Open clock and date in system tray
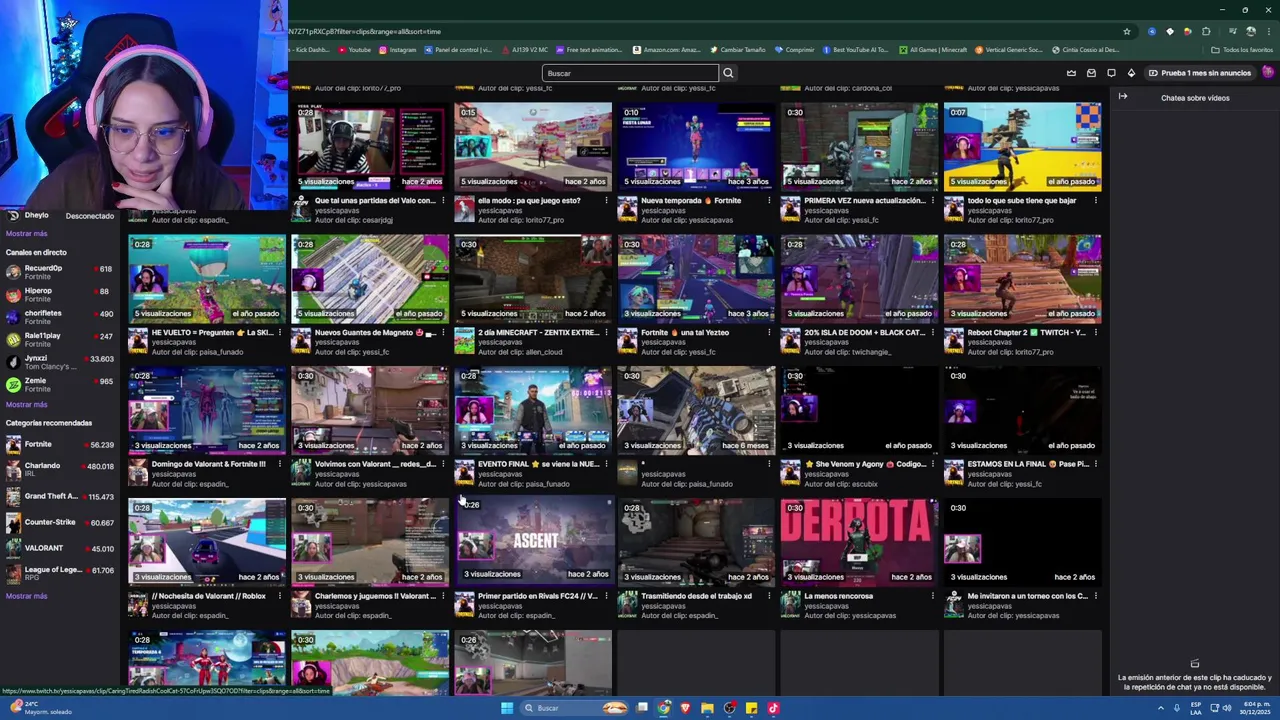Image resolution: width=1280 pixels, height=720 pixels. point(1257,708)
